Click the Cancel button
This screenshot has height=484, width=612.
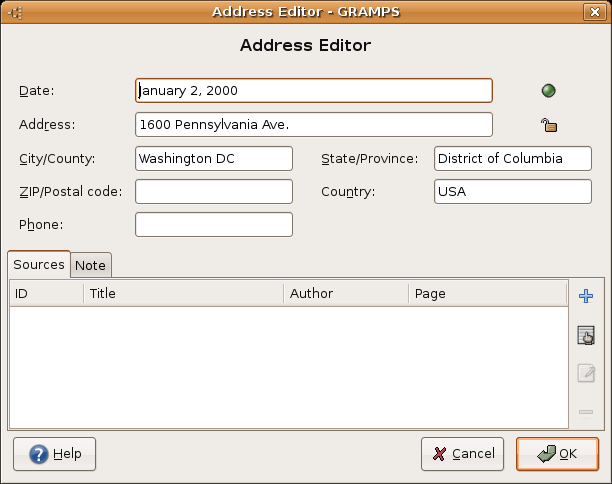click(462, 454)
